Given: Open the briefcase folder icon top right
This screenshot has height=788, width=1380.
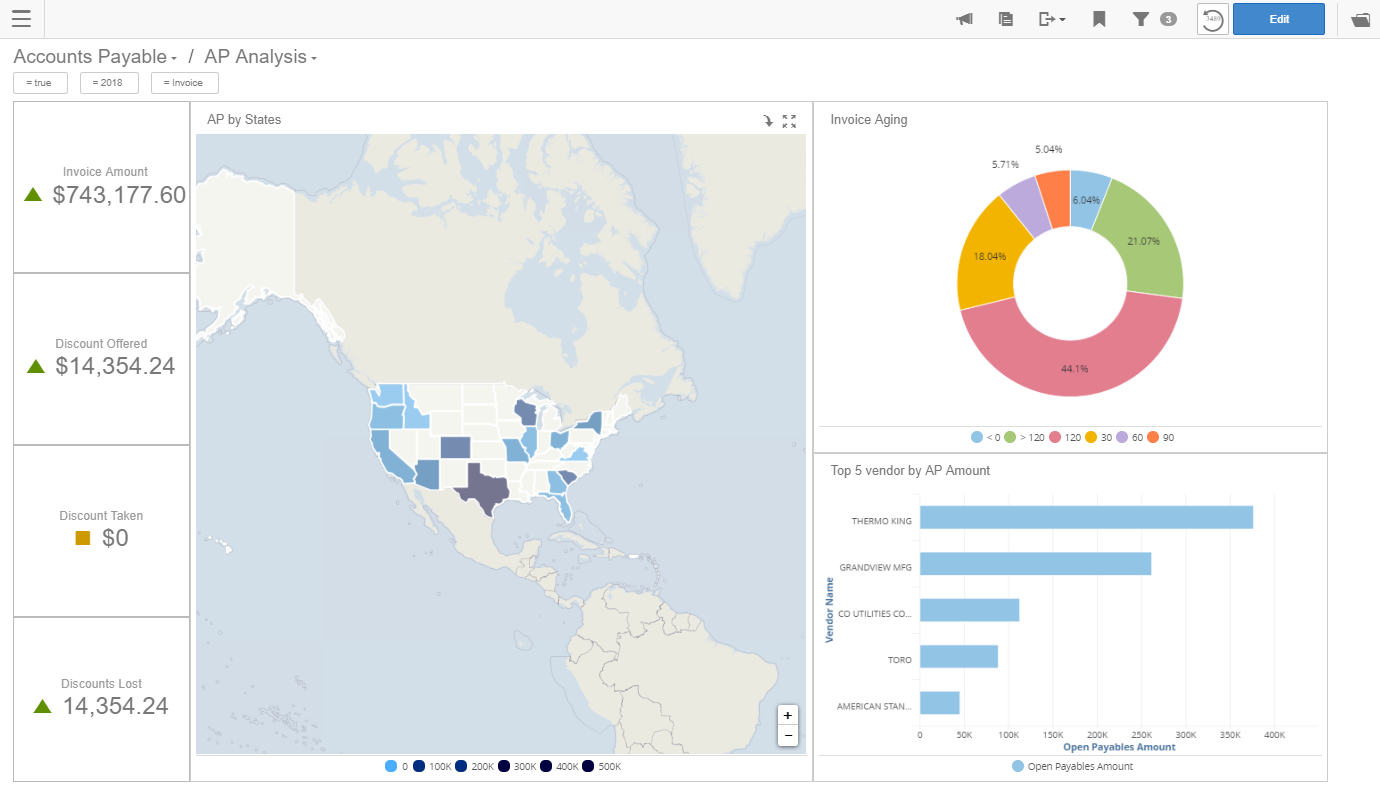Looking at the screenshot, I should click(x=1359, y=19).
